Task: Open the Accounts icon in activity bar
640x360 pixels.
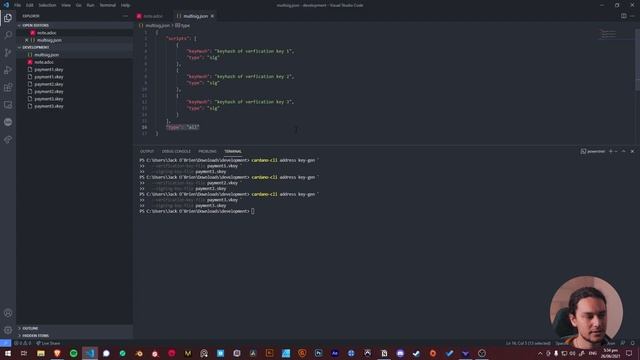Action: click(x=8, y=313)
